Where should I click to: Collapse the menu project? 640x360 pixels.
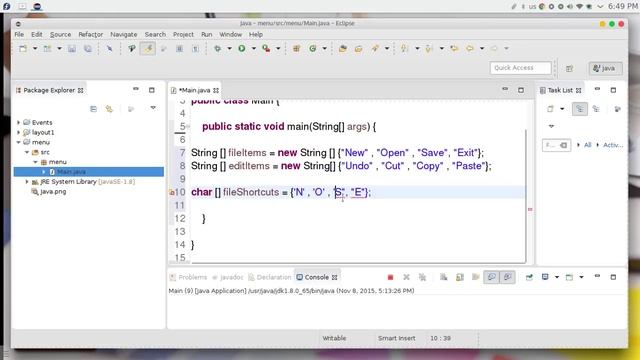(x=18, y=142)
